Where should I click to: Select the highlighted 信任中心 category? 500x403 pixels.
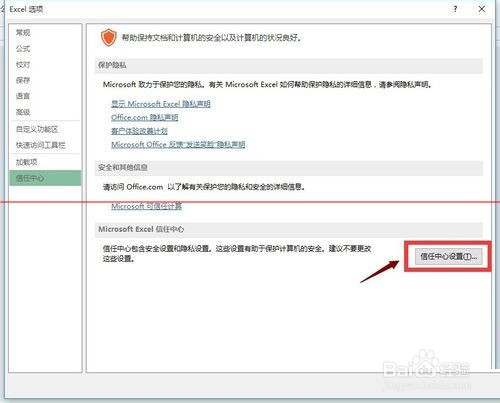point(45,178)
